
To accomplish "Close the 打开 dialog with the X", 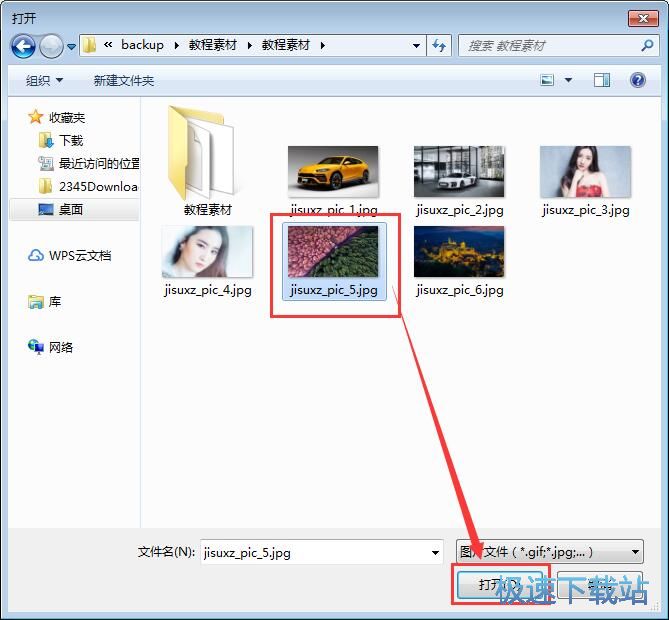I will [x=643, y=18].
